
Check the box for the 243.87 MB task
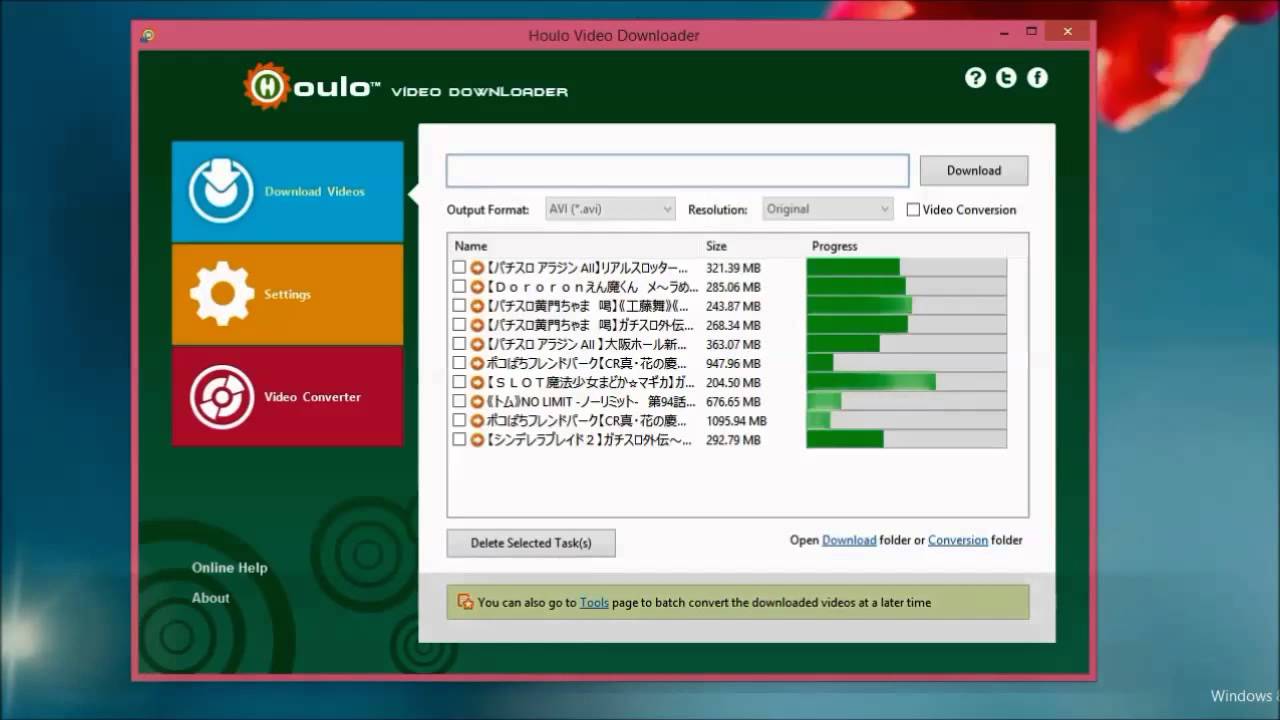coord(459,306)
